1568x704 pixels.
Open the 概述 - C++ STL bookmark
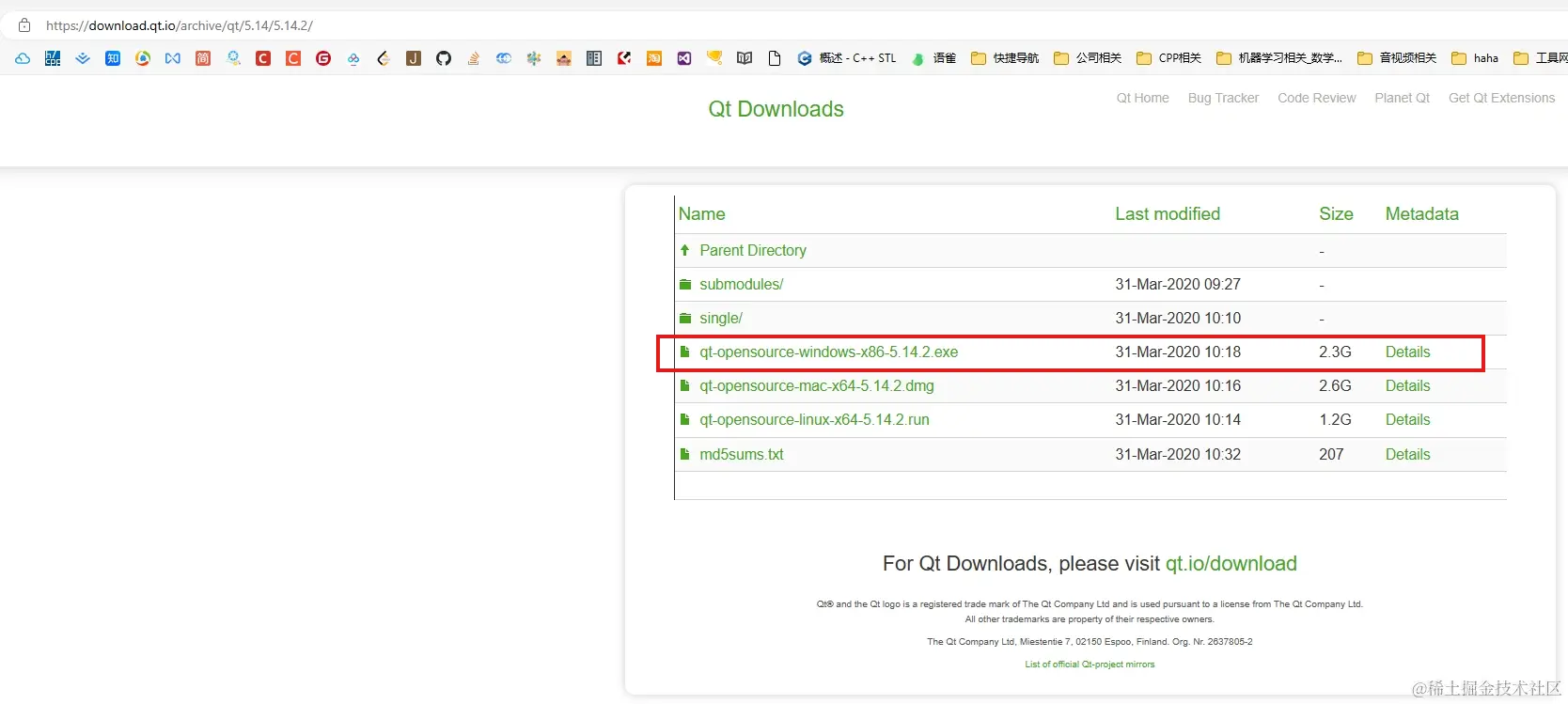pyautogui.click(x=847, y=58)
